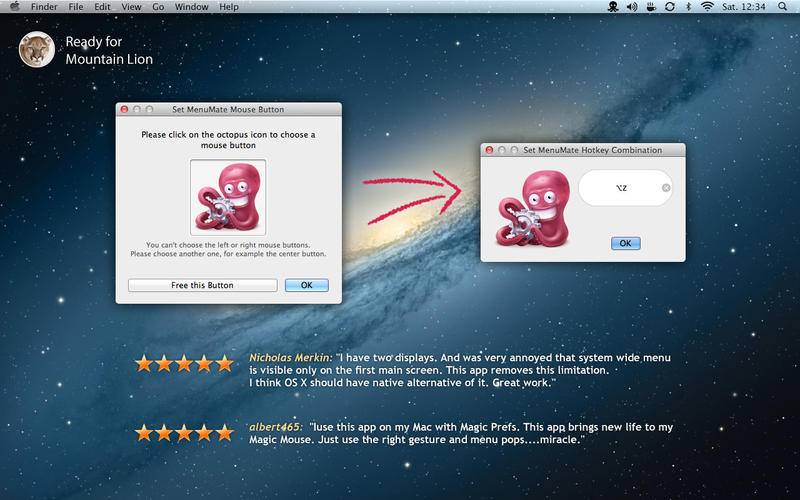This screenshot has height=500, width=800.
Task: Click octopus image to choose mouse button
Action: 228,197
